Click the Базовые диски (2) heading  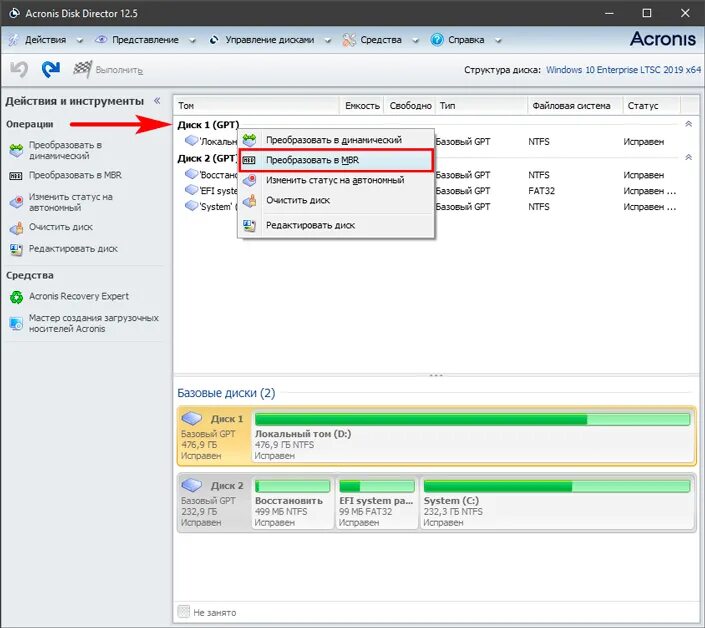point(226,393)
